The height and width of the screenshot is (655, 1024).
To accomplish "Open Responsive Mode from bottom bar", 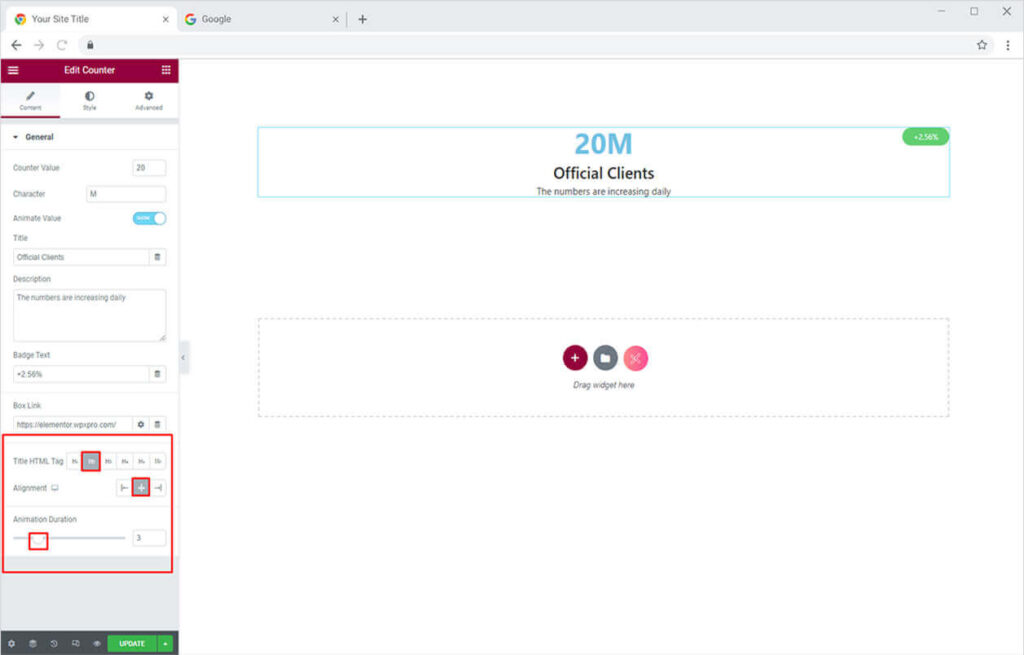I will [x=75, y=644].
